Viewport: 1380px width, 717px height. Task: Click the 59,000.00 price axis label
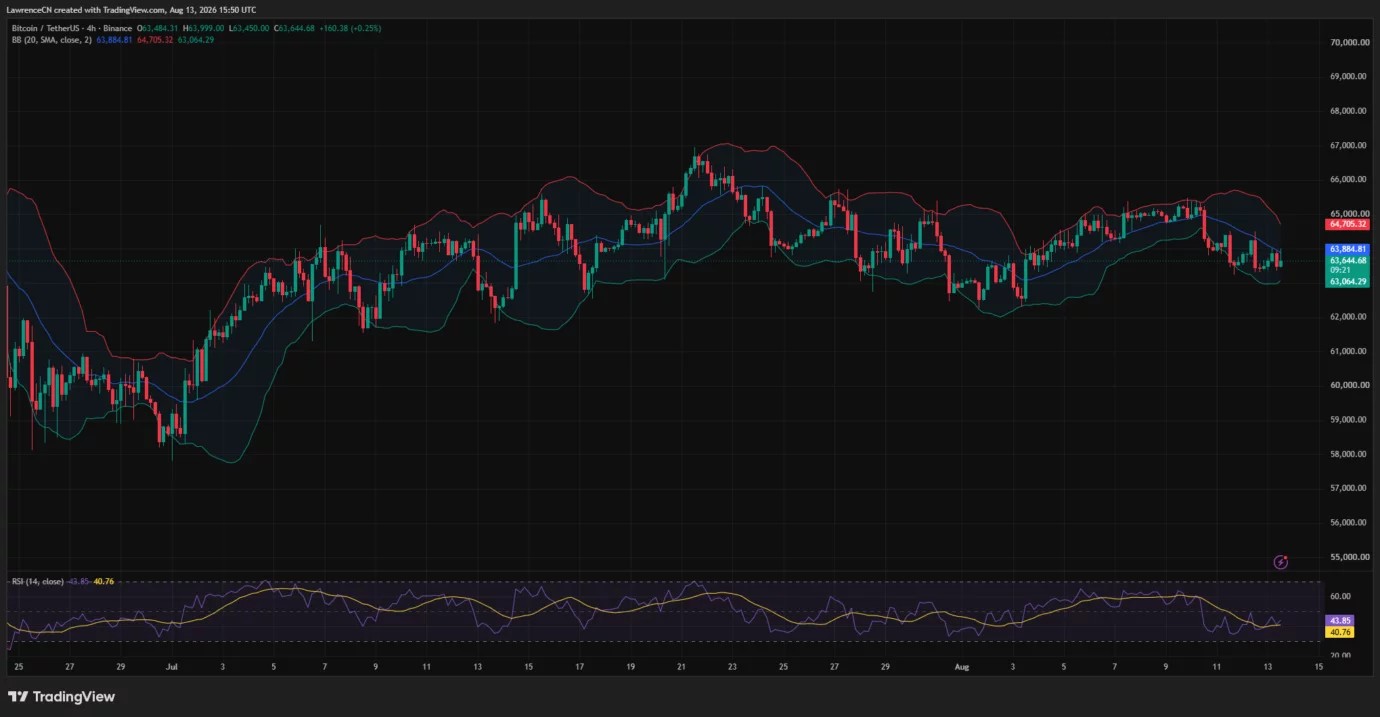(x=1349, y=419)
